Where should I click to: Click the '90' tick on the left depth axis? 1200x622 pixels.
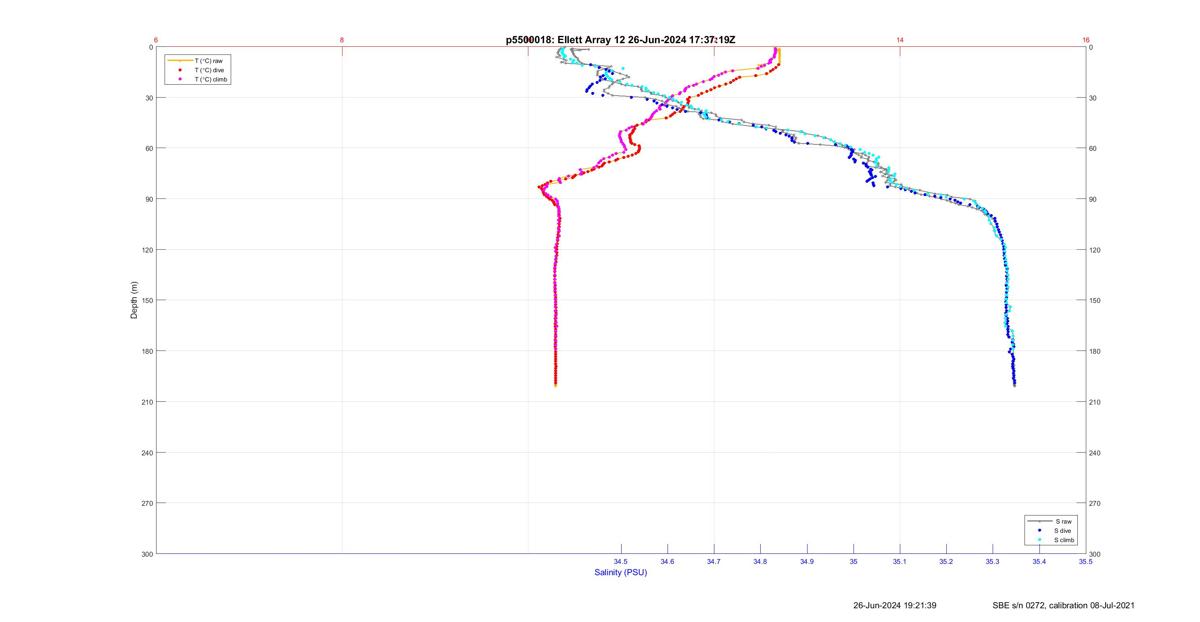click(x=149, y=199)
